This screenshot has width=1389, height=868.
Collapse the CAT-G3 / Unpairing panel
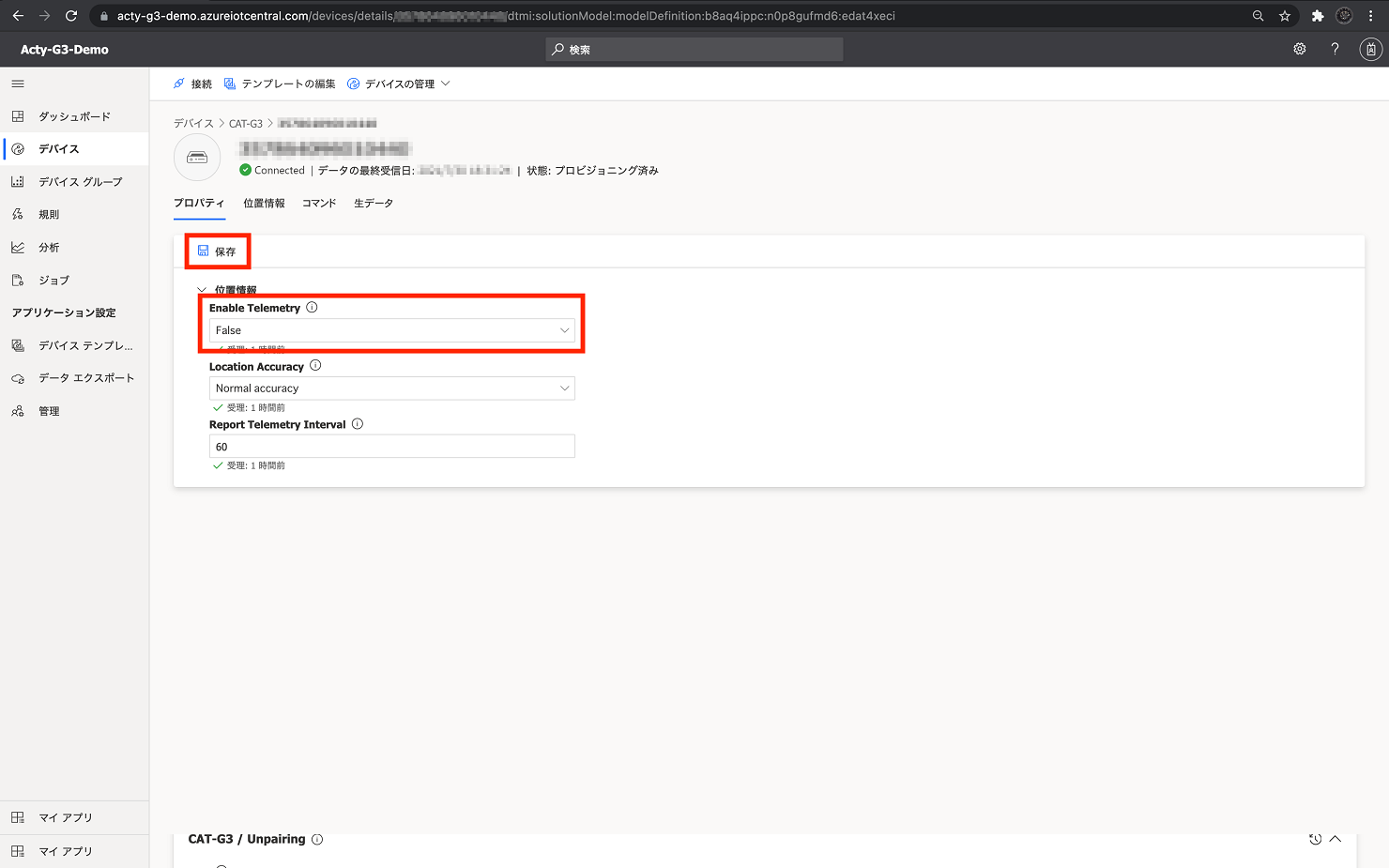tap(1336, 839)
